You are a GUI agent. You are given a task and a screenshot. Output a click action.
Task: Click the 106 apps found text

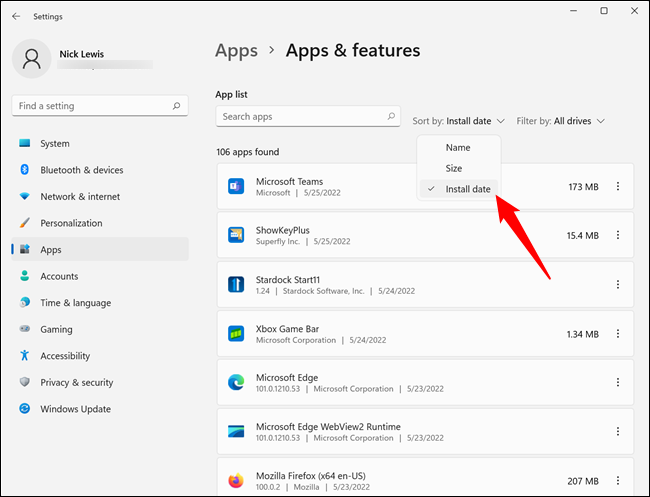click(x=247, y=152)
